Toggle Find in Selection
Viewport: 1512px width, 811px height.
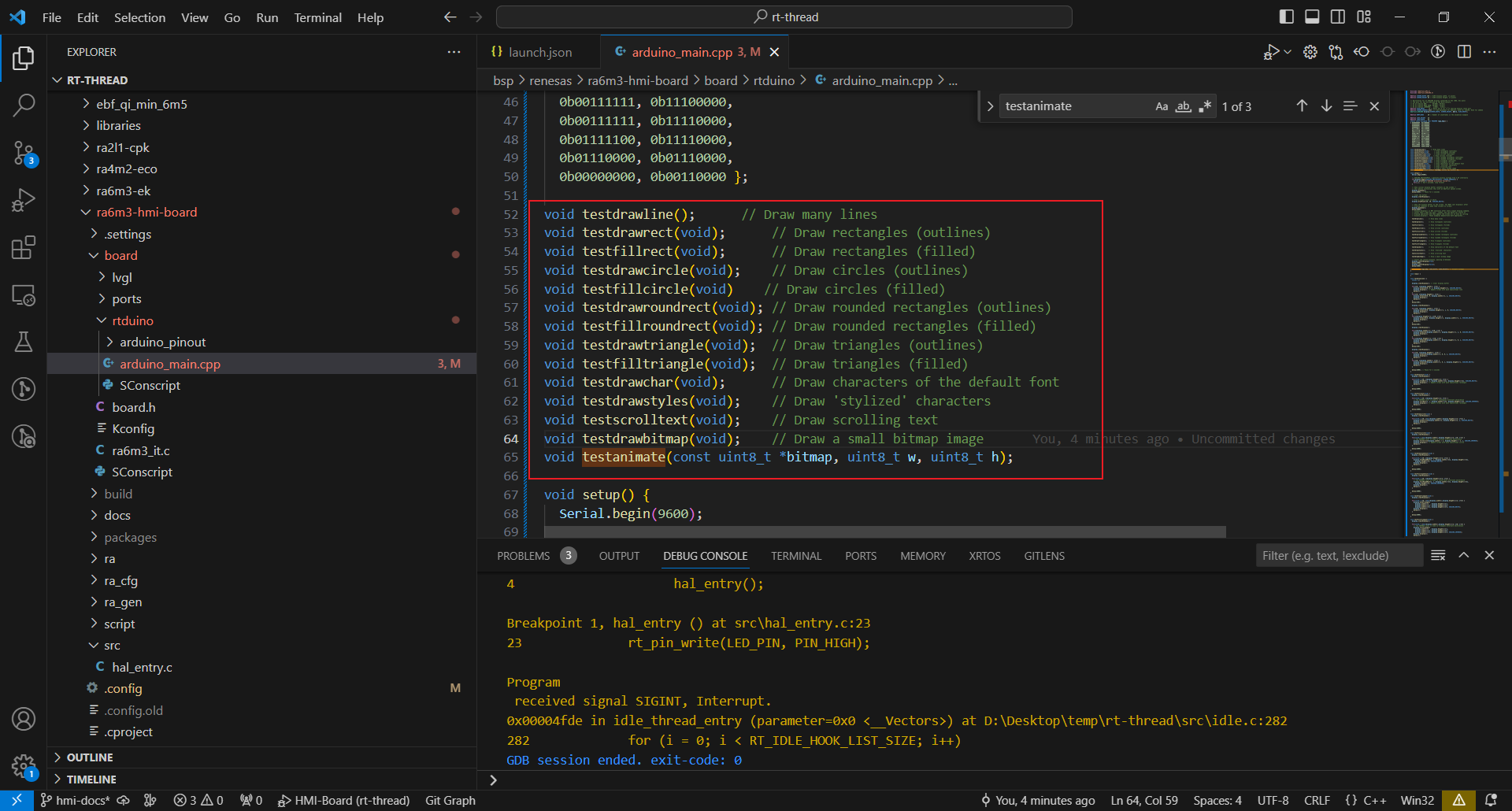(x=1350, y=106)
